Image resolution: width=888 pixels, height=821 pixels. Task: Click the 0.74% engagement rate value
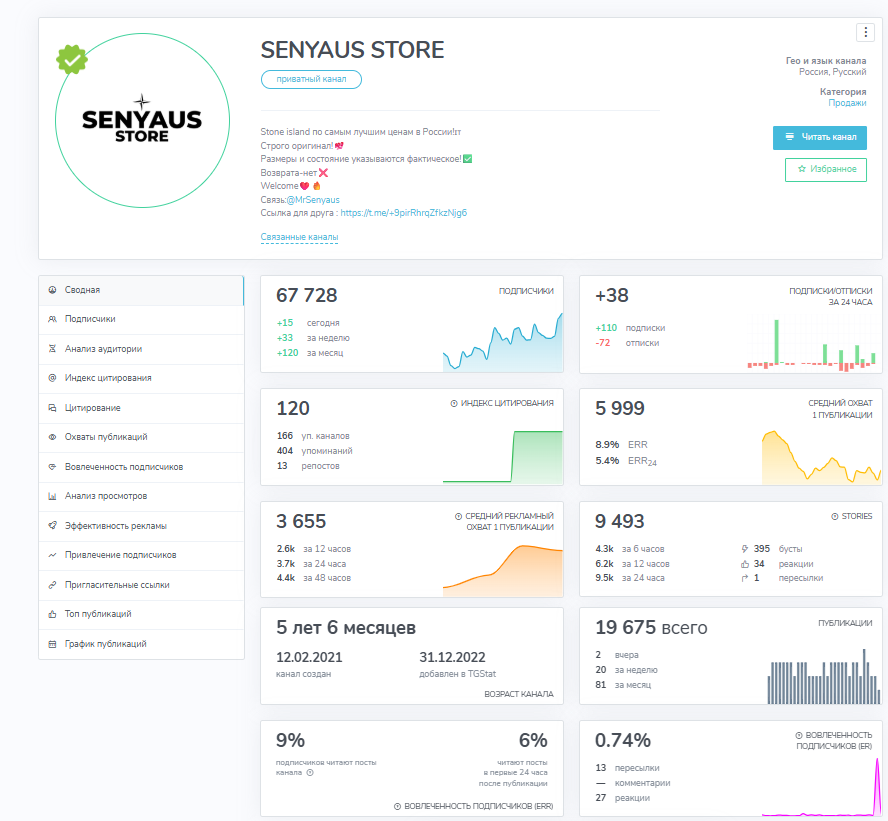point(623,741)
